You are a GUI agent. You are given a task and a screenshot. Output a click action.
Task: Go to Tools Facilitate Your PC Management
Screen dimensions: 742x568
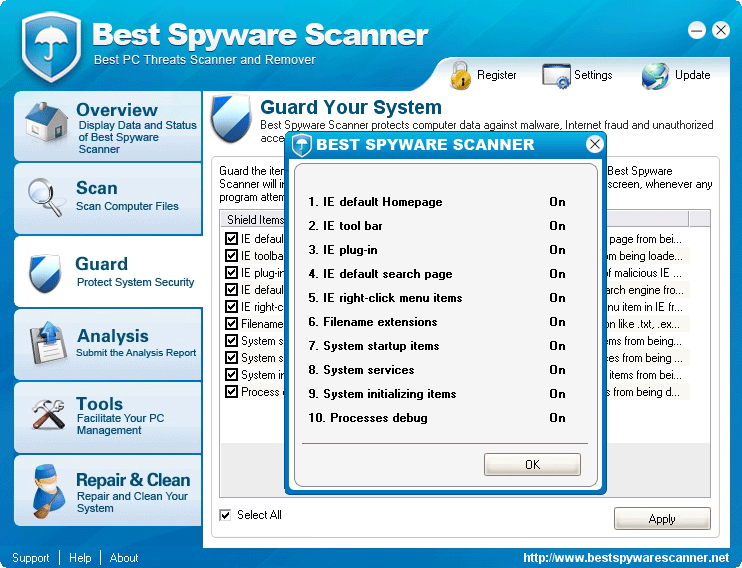[x=108, y=417]
